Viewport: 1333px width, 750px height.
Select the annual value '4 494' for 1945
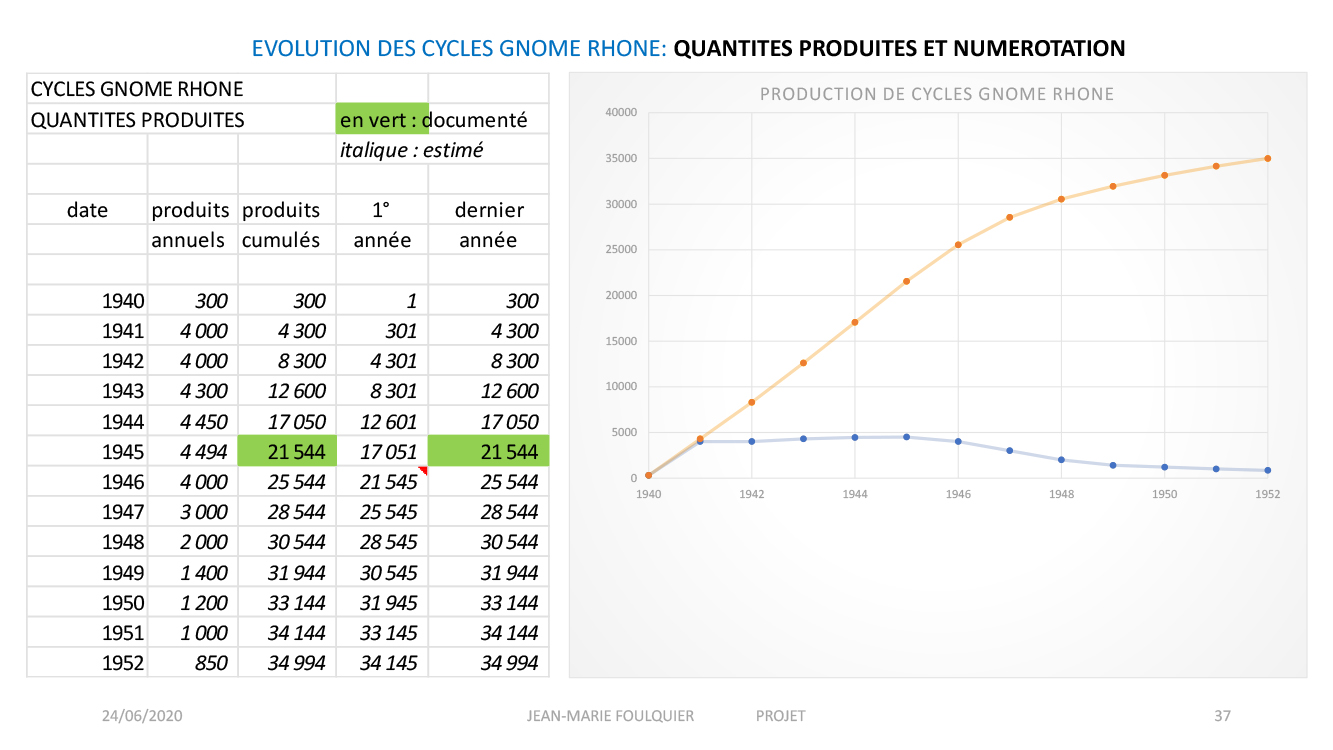(192, 451)
